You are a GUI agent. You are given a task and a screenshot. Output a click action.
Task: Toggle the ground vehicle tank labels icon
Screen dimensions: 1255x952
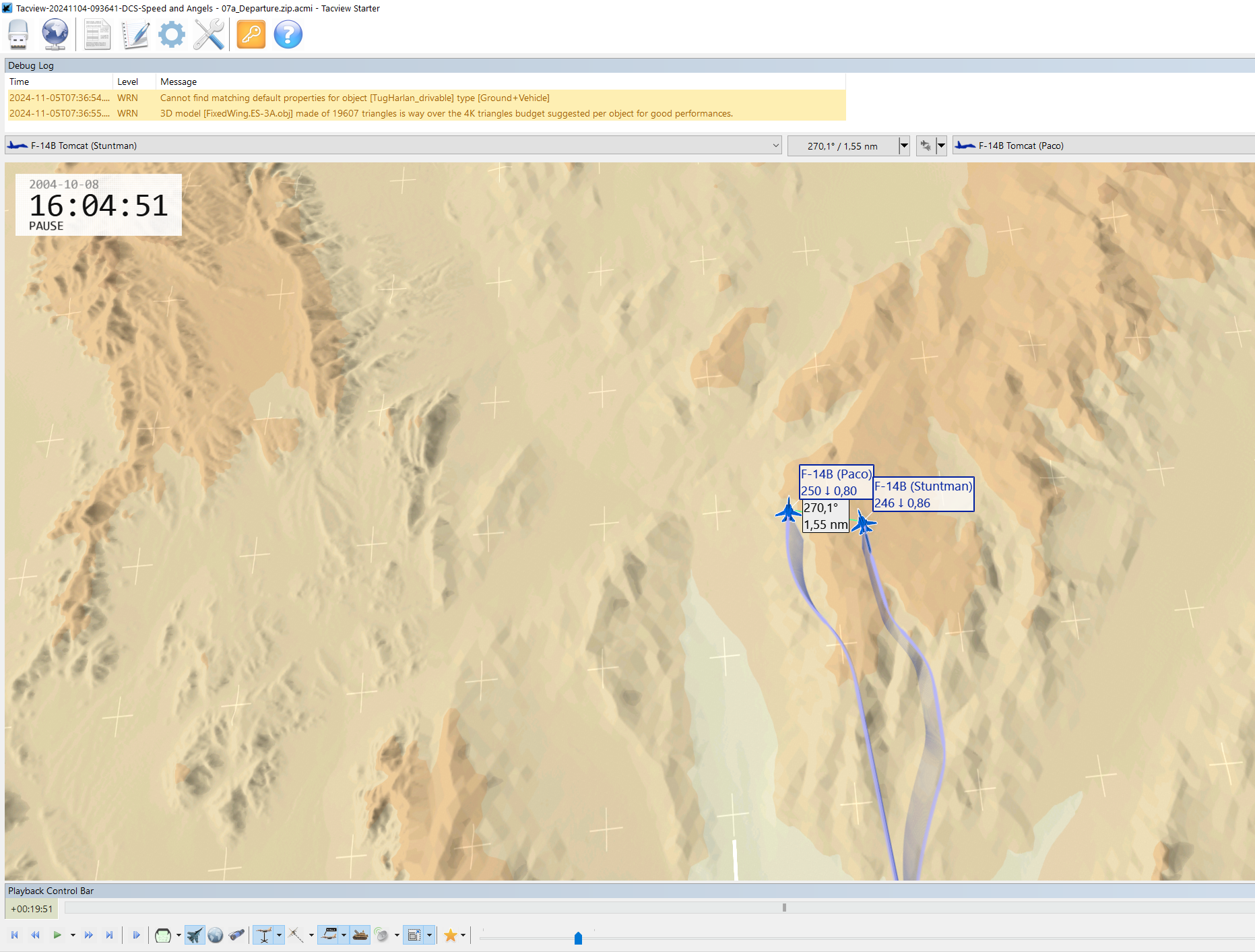pos(360,935)
